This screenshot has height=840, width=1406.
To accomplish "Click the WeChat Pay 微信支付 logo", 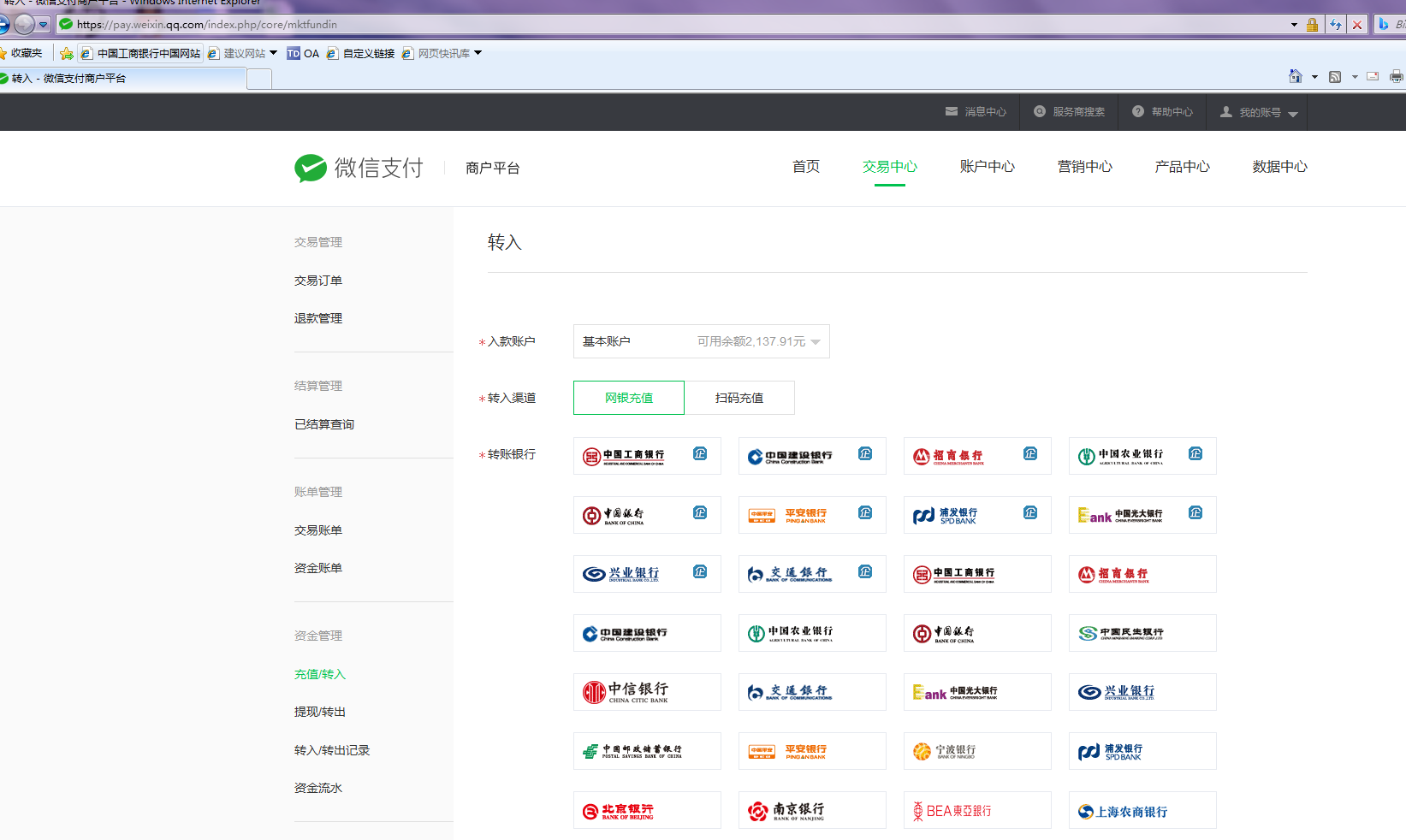I will (x=359, y=168).
